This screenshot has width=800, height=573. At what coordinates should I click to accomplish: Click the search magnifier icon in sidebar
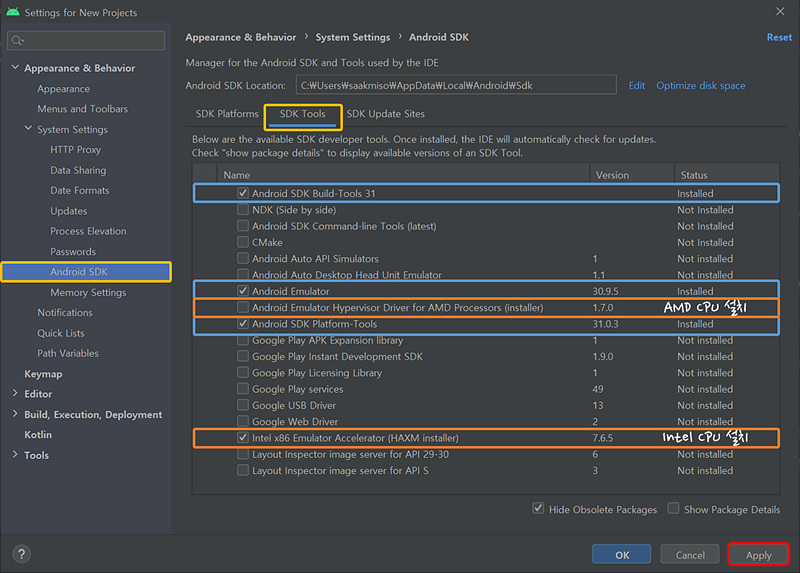[17, 40]
